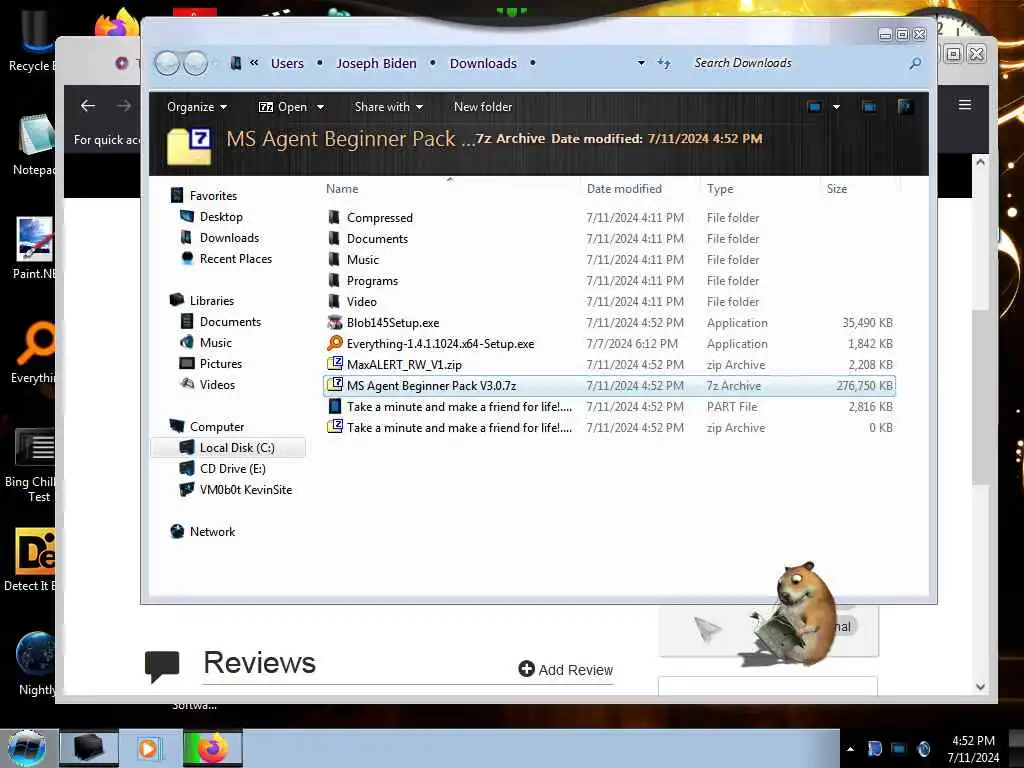This screenshot has width=1024, height=768.
Task: Open Explorer help icon in toolbar
Action: [x=905, y=106]
